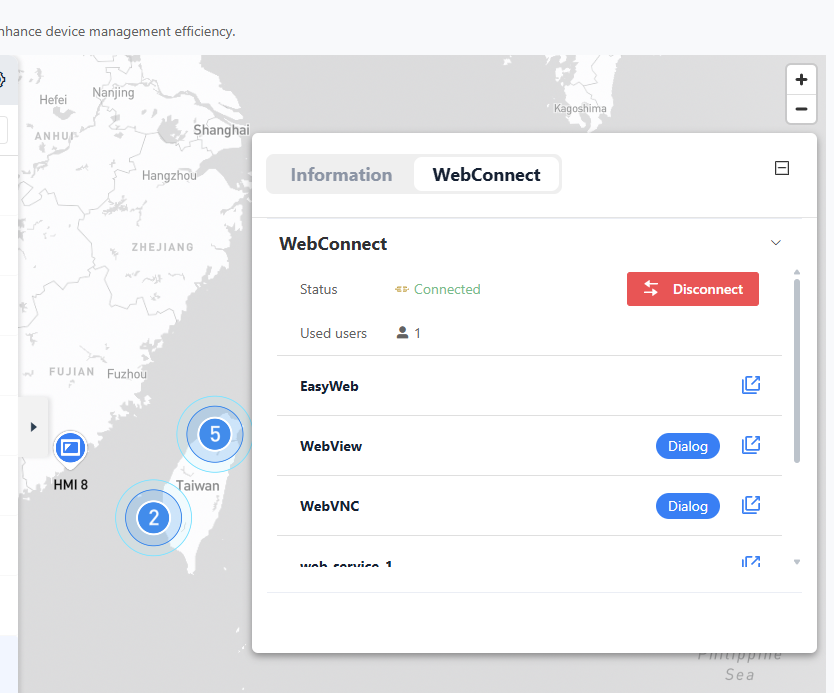This screenshot has width=834, height=693.
Task: Switch to the Information tab
Action: point(341,175)
